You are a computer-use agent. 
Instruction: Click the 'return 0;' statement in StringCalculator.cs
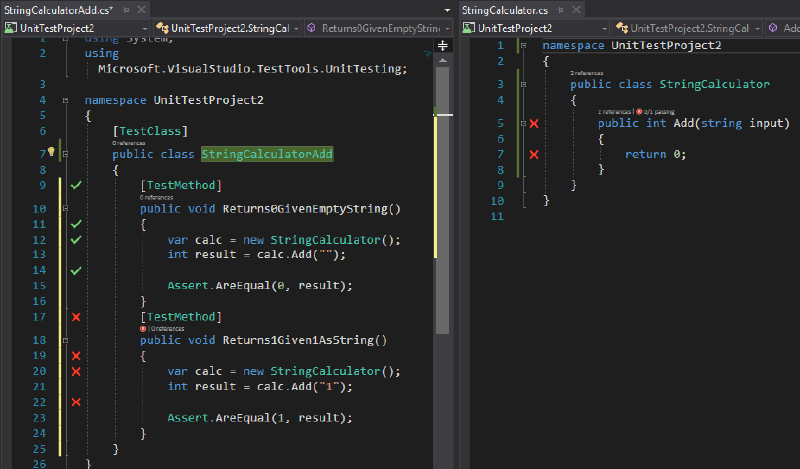point(656,154)
